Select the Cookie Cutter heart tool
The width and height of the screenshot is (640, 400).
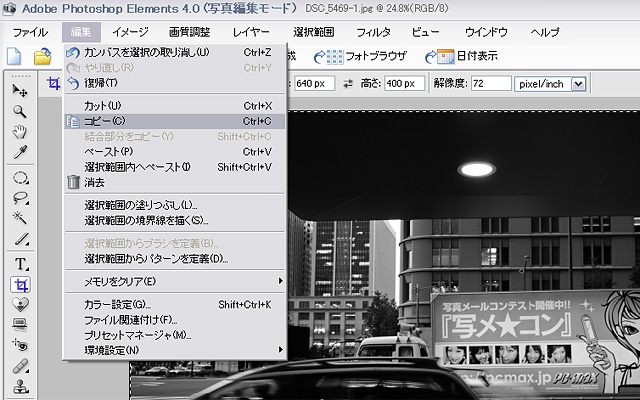(x=20, y=304)
